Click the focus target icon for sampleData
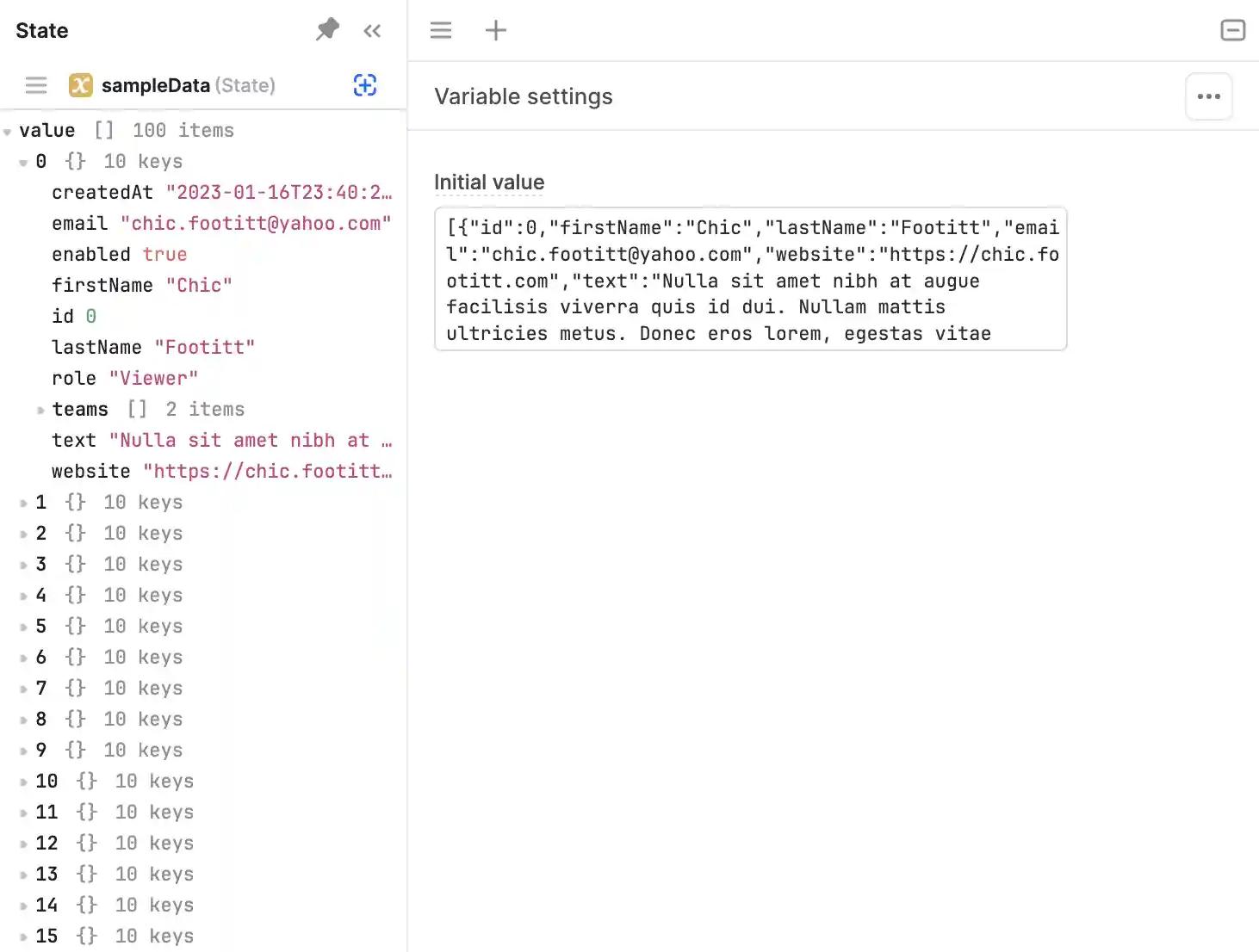Viewport: 1259px width, 952px height. point(365,85)
